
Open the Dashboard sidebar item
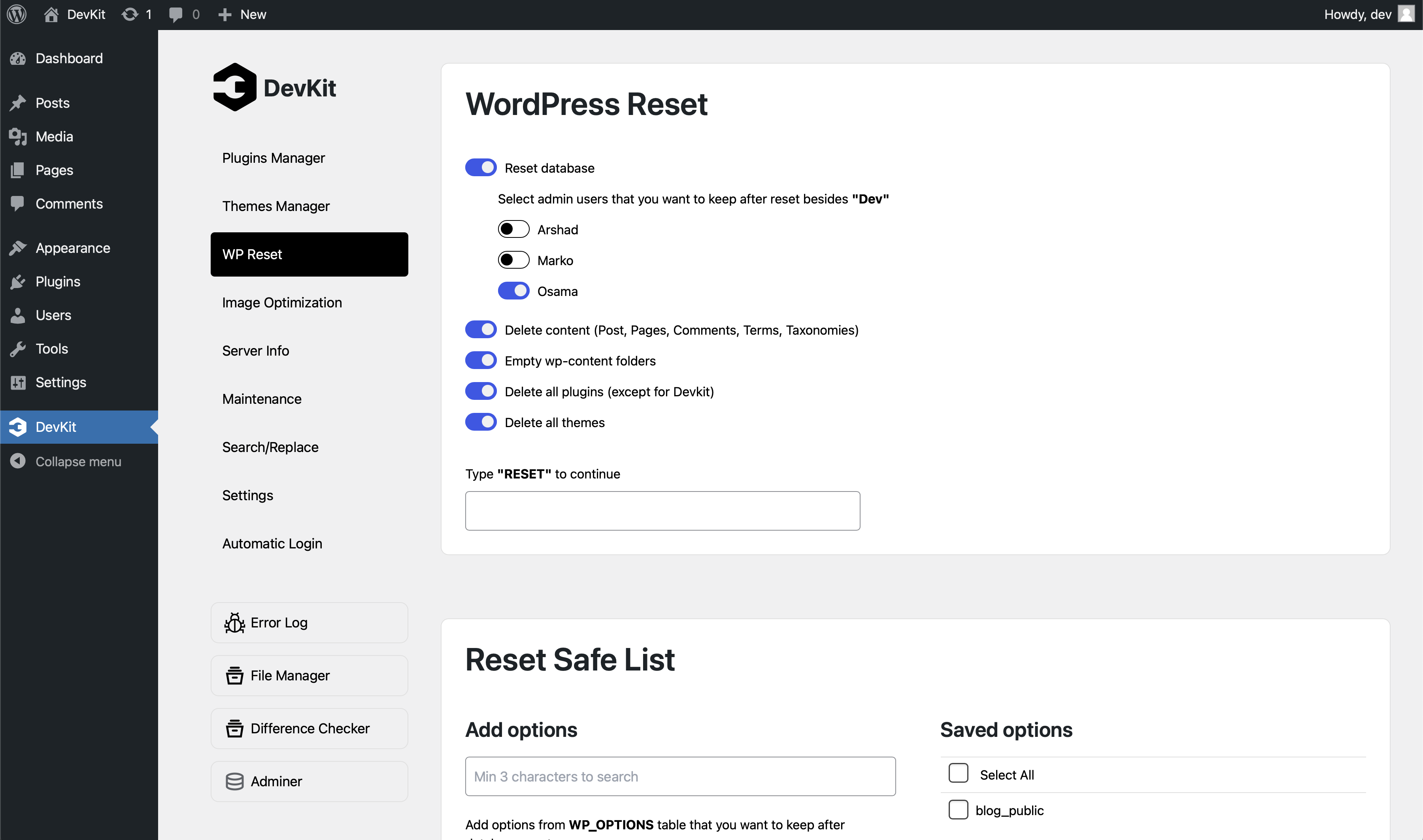[79, 58]
